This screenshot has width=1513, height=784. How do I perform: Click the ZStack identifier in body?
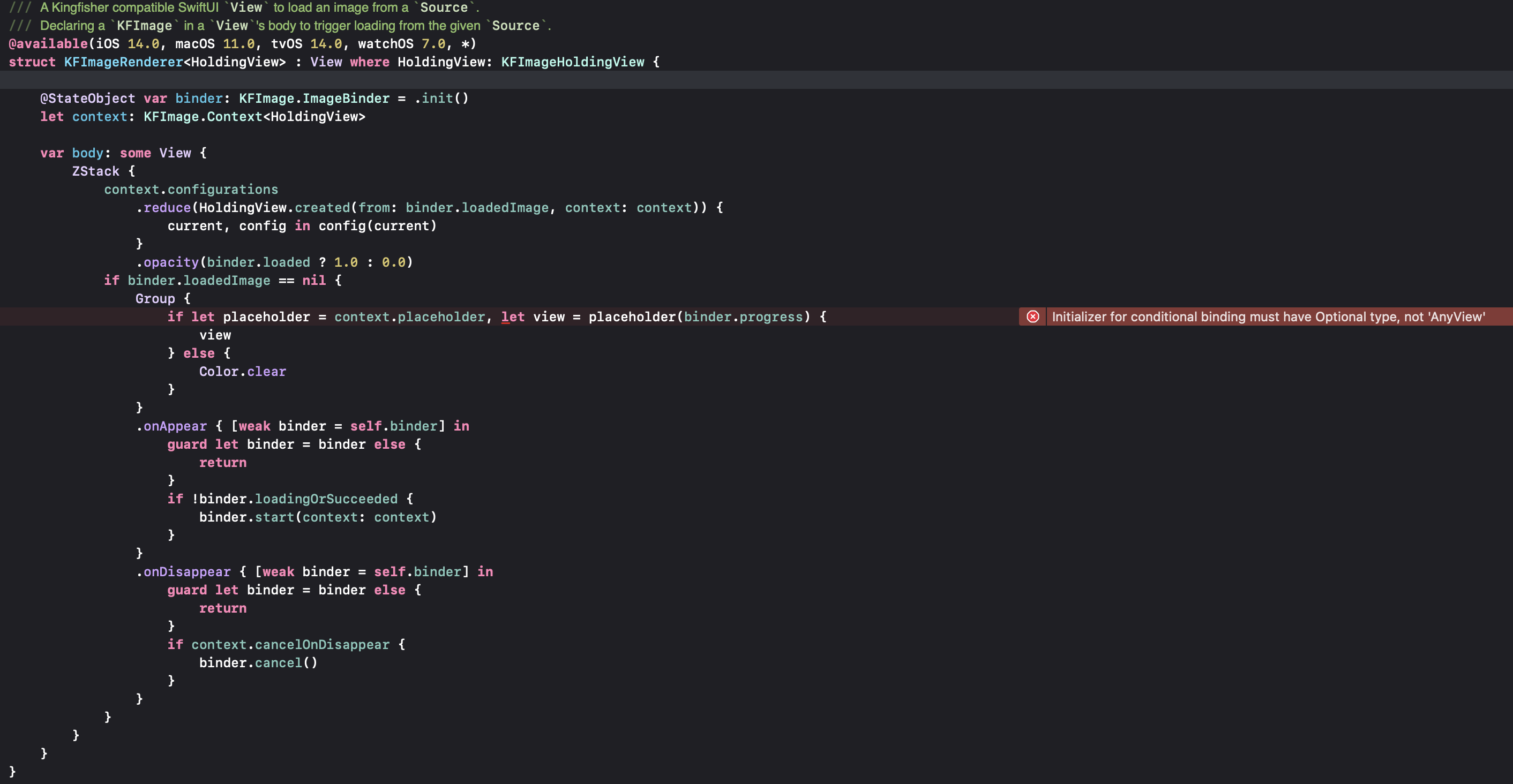95,171
